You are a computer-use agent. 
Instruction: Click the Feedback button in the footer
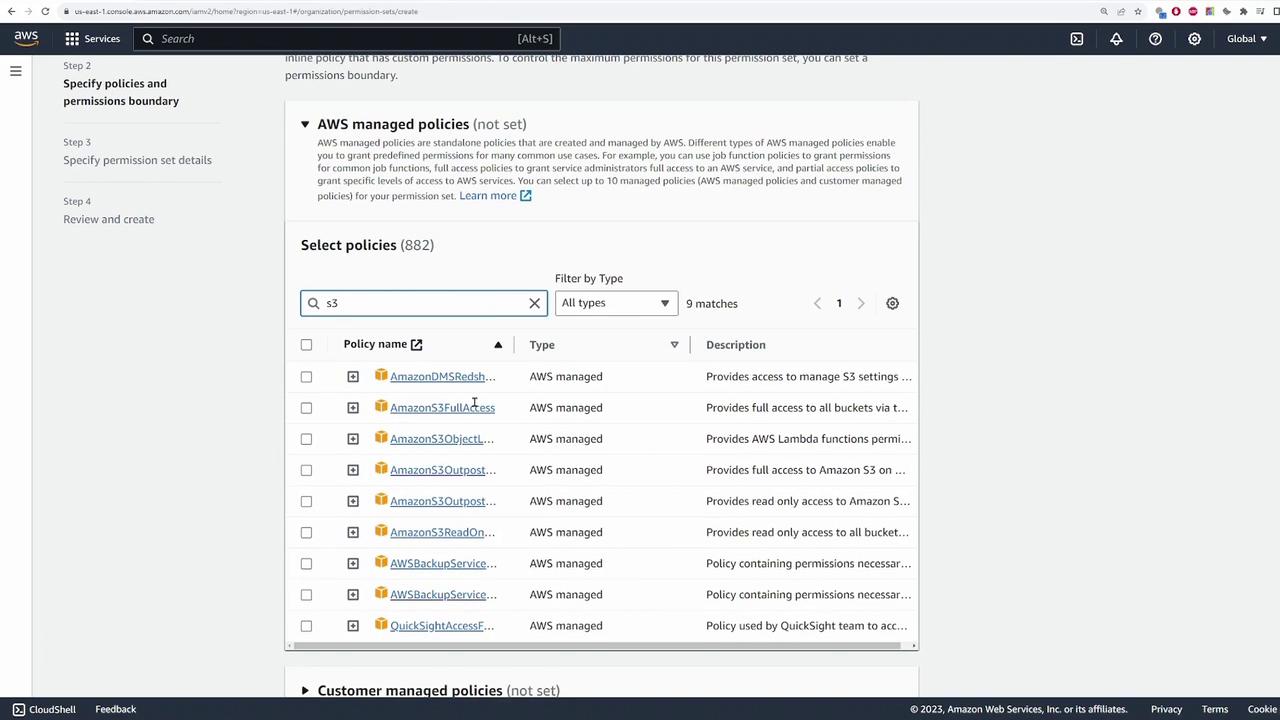click(x=116, y=709)
